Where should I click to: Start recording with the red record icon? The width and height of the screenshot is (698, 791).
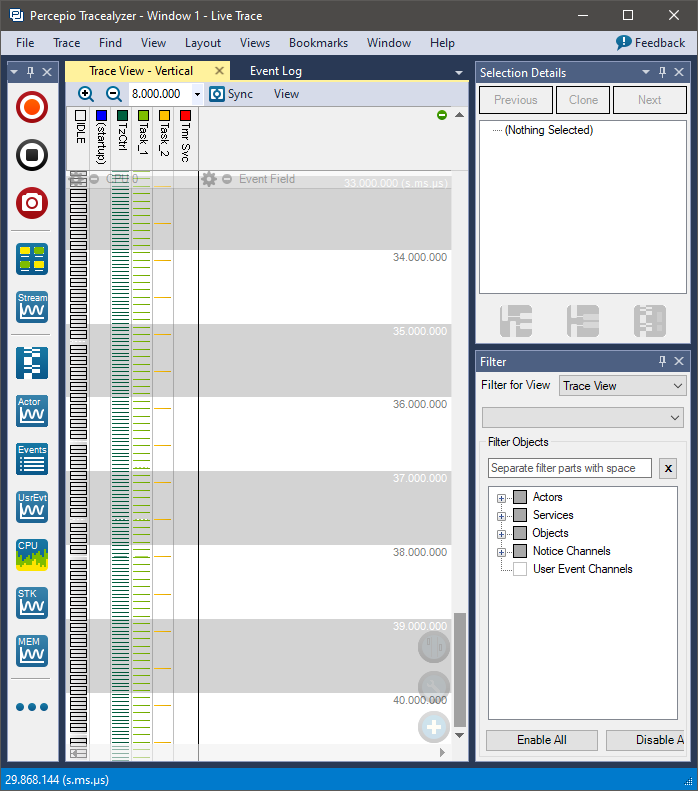(x=32, y=107)
